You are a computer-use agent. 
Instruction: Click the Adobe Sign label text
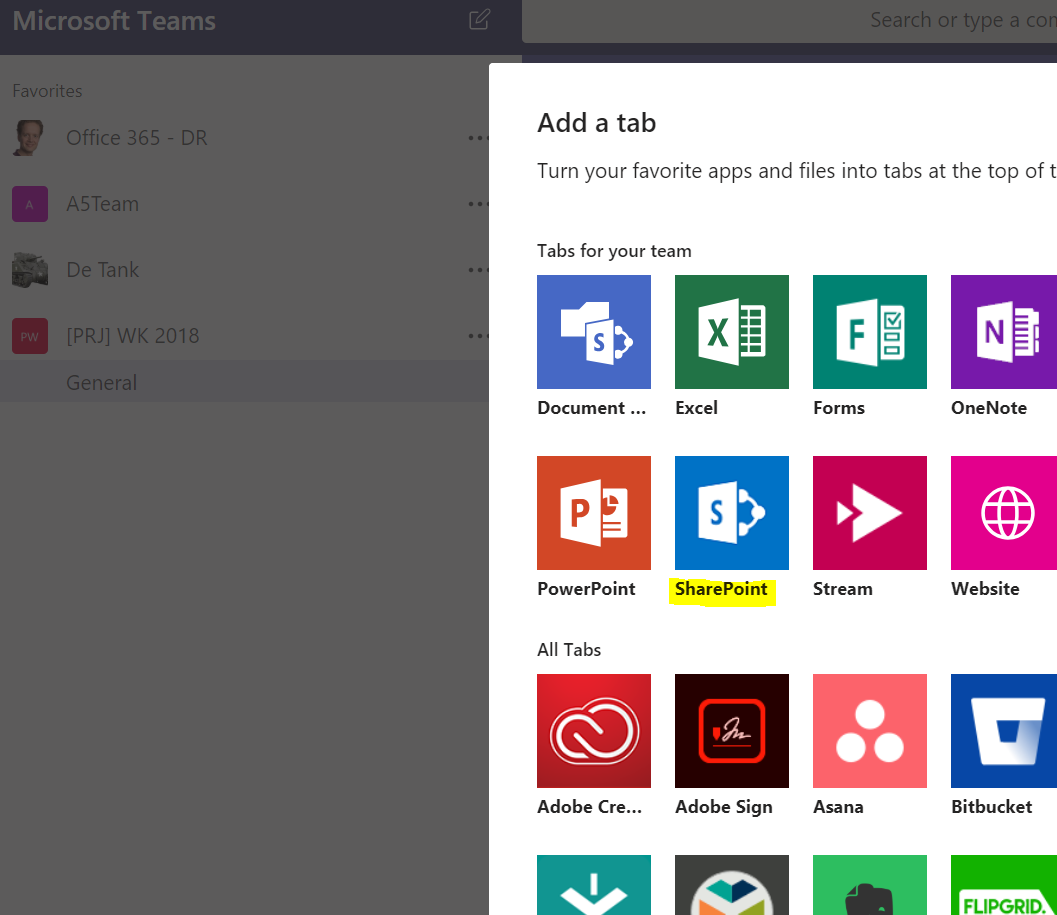(723, 807)
